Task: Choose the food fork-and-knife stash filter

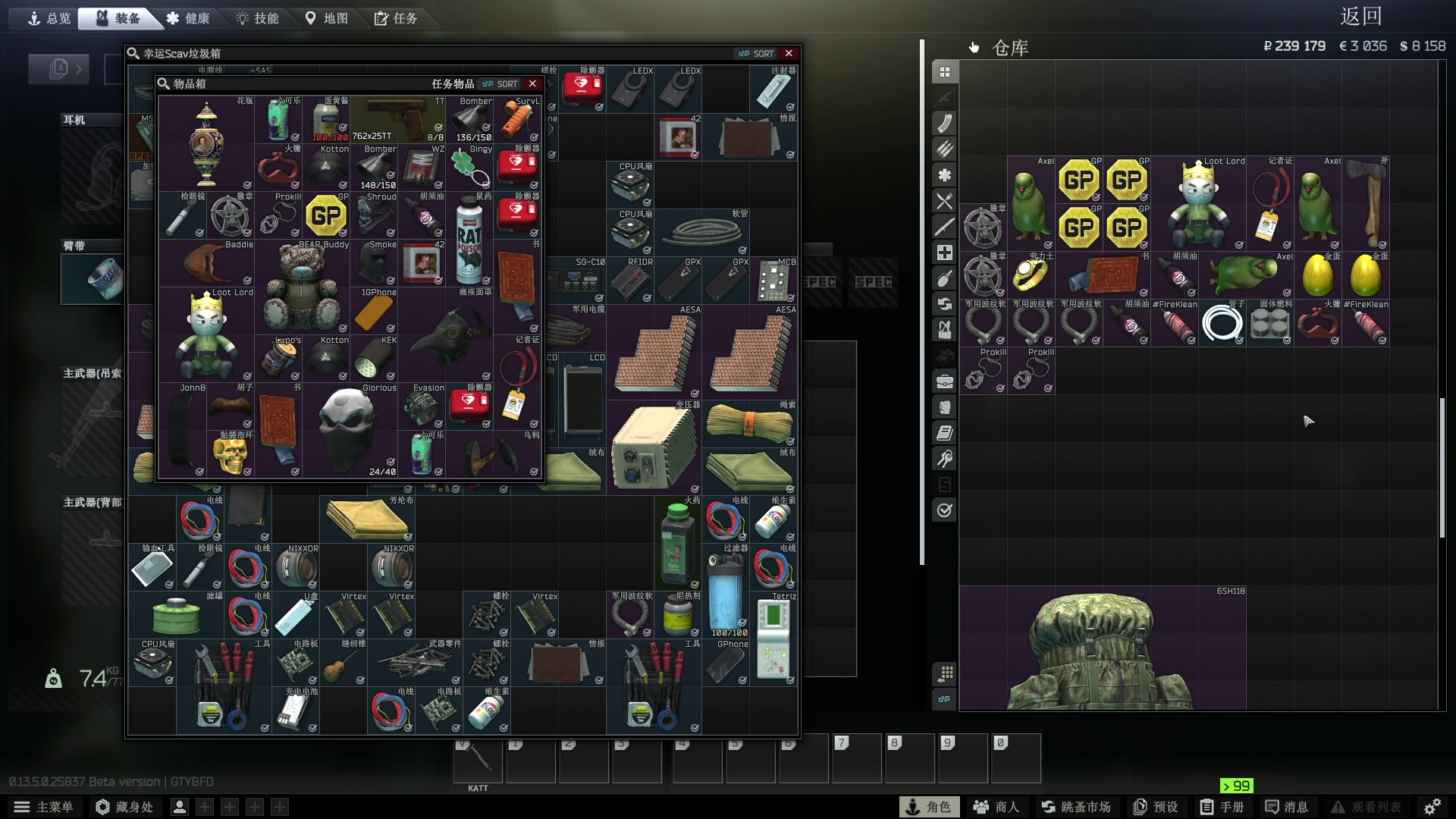Action: 944,201
